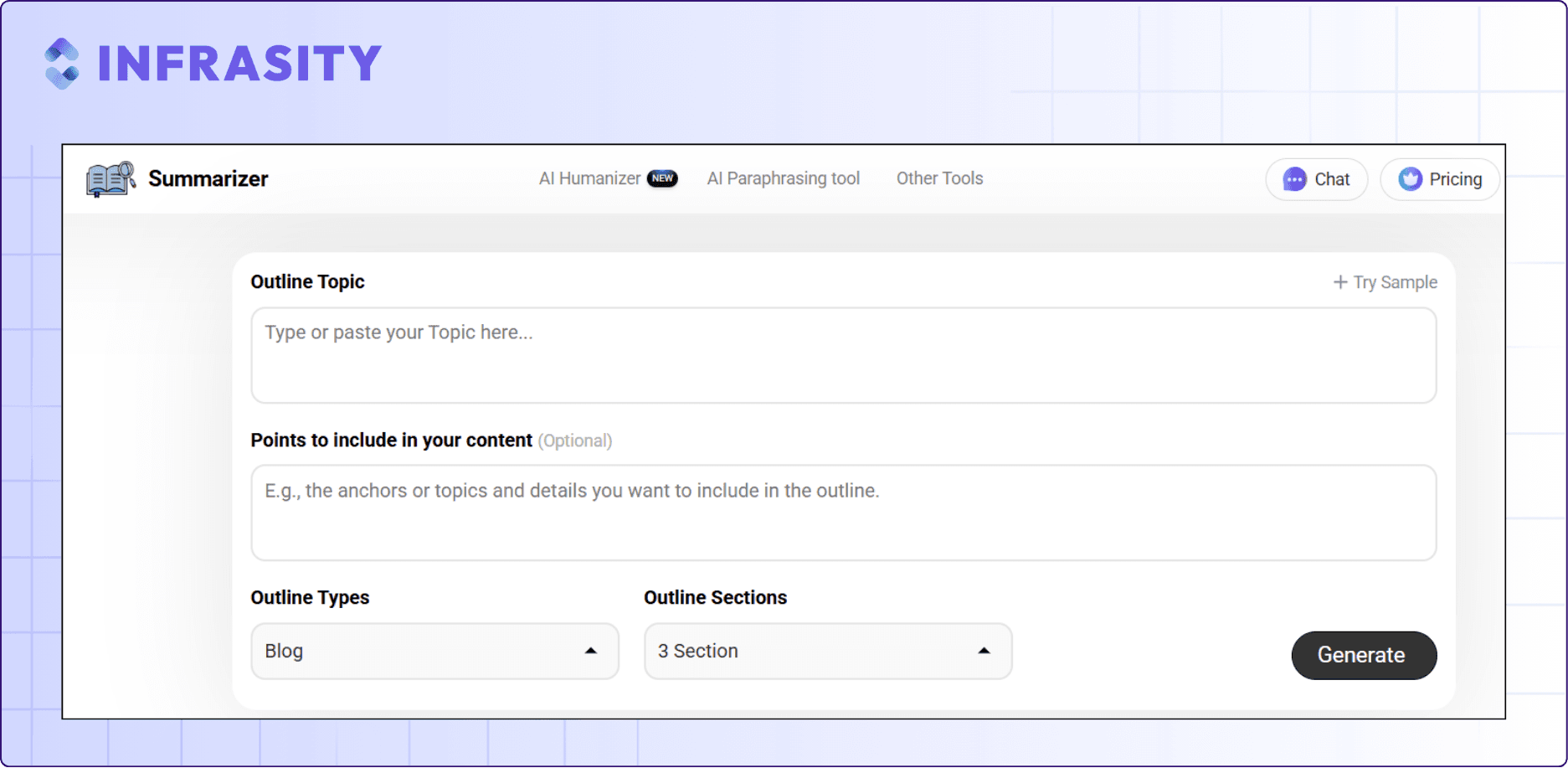
Task: Click the Summarizer title text
Action: pyautogui.click(x=208, y=178)
